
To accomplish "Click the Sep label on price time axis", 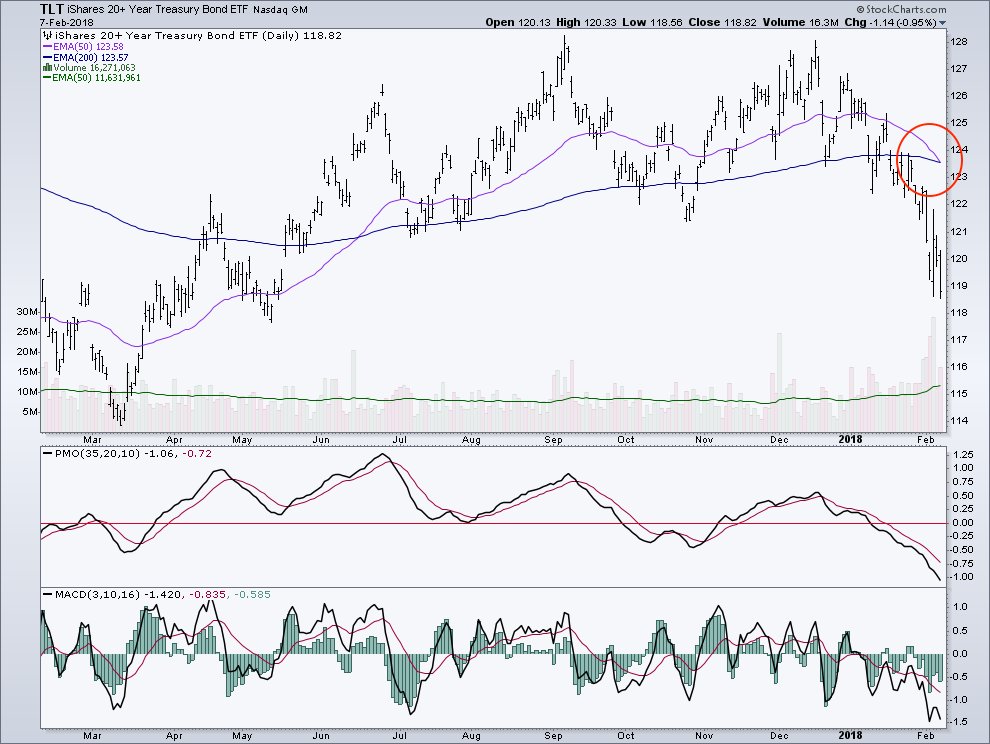I will pyautogui.click(x=553, y=440).
